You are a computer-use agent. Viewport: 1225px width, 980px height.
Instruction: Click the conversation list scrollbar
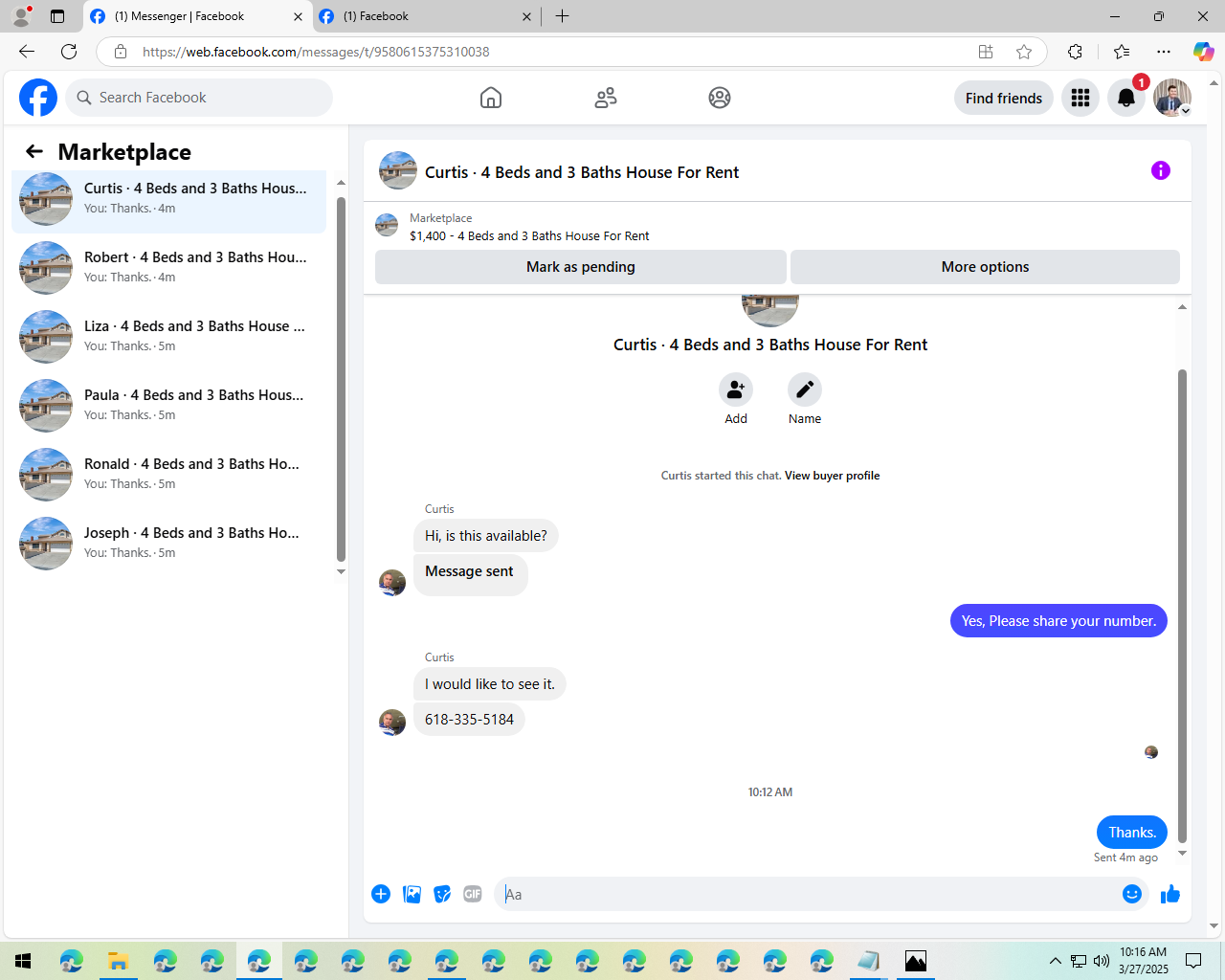point(341,379)
